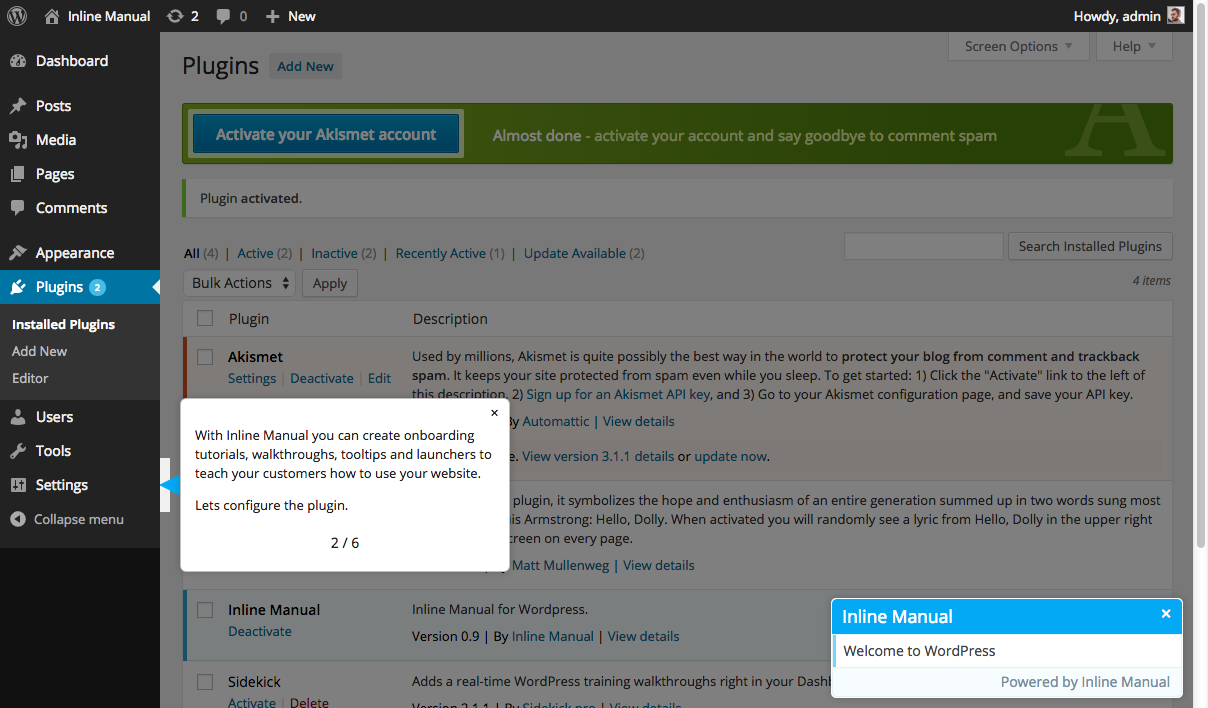Image resolution: width=1208 pixels, height=708 pixels.
Task: Click into the plugin search field
Action: tap(924, 246)
